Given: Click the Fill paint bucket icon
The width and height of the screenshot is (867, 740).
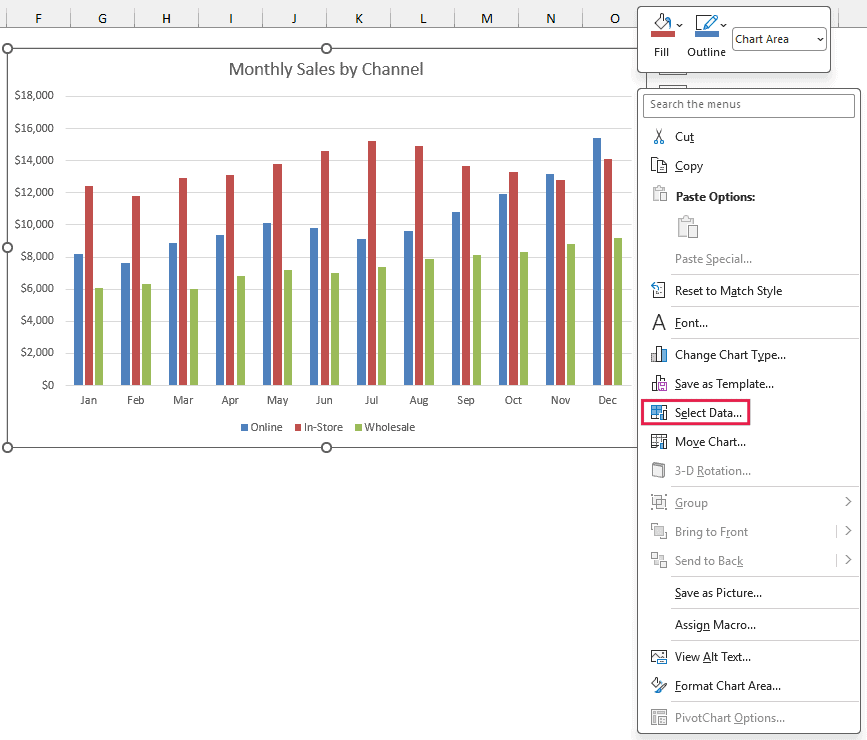Looking at the screenshot, I should (x=662, y=23).
